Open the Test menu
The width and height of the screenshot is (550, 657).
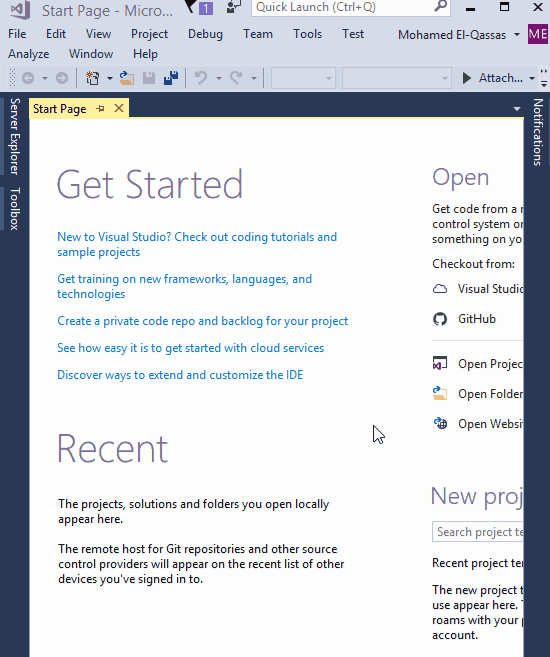[353, 34]
